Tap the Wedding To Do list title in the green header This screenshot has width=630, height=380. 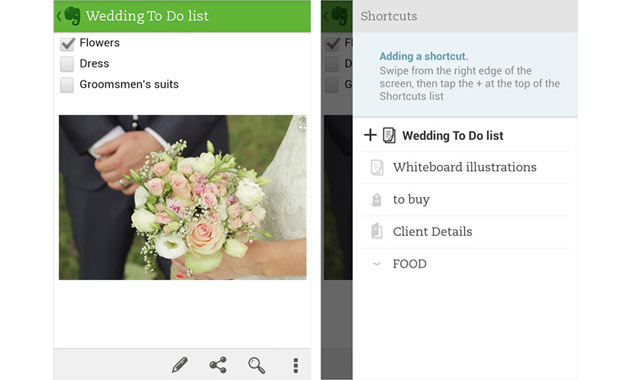click(147, 16)
